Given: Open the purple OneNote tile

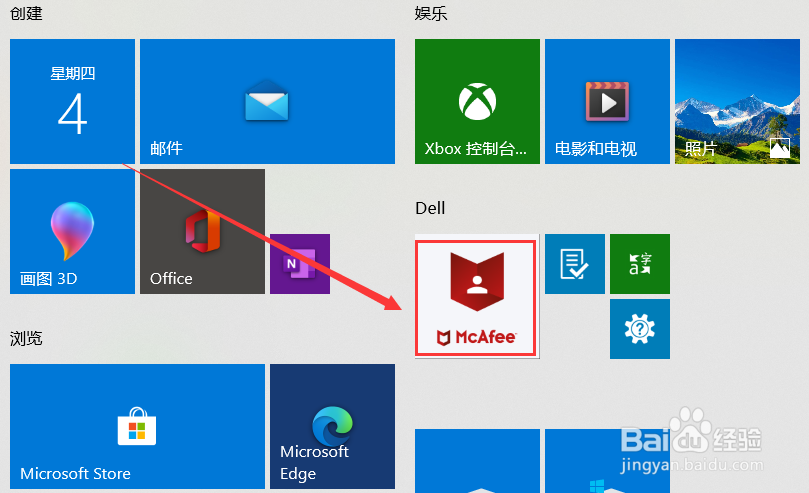Looking at the screenshot, I should tap(300, 264).
